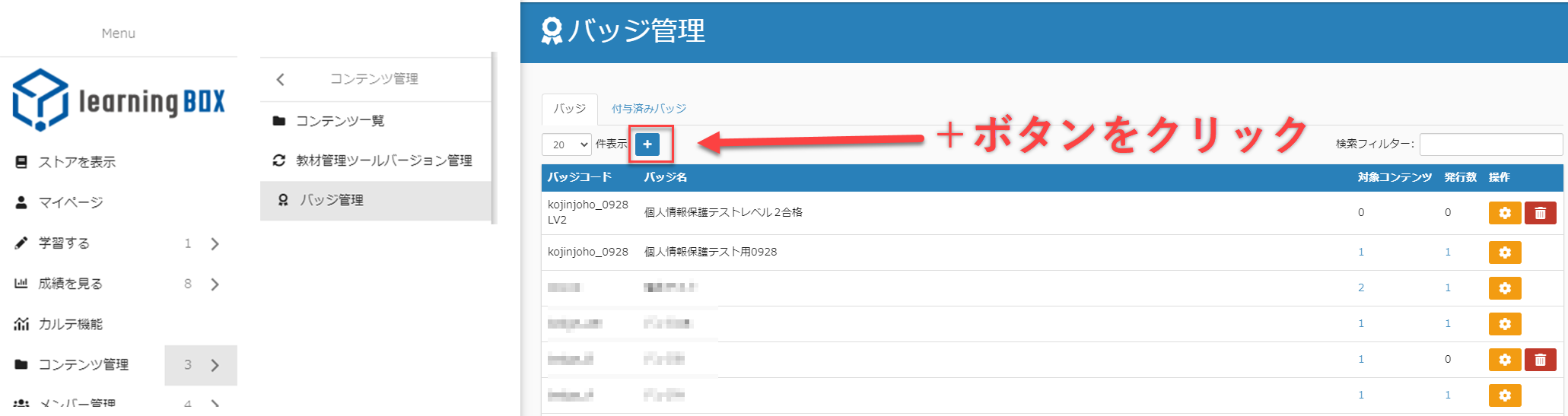Sort by the 対象コンテンツ column header
Viewport: 1568px width, 416px height.
pyautogui.click(x=1395, y=177)
